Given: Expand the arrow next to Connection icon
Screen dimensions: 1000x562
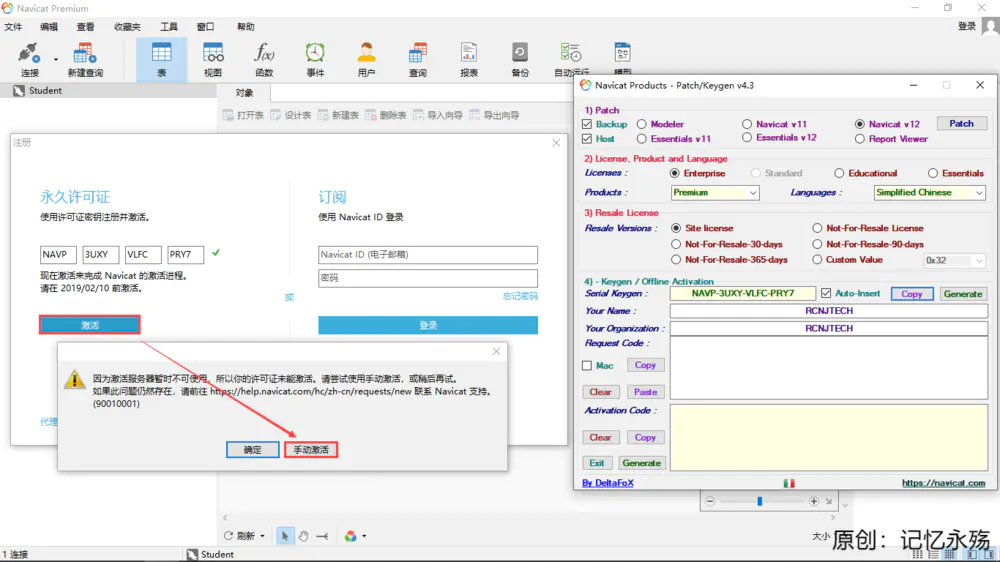Looking at the screenshot, I should pos(55,59).
